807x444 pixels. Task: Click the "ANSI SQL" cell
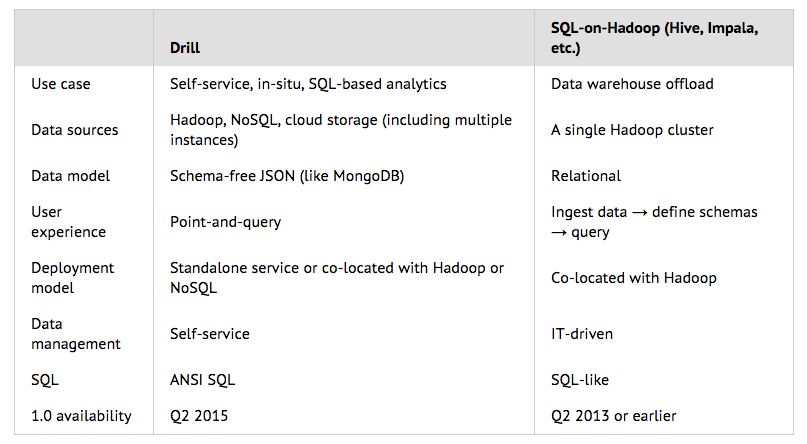[x=203, y=380]
